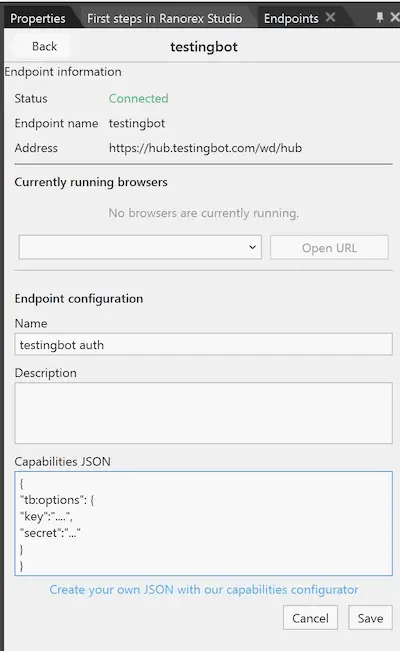Go Back to the endpoints list
The width and height of the screenshot is (400, 651).
44,46
